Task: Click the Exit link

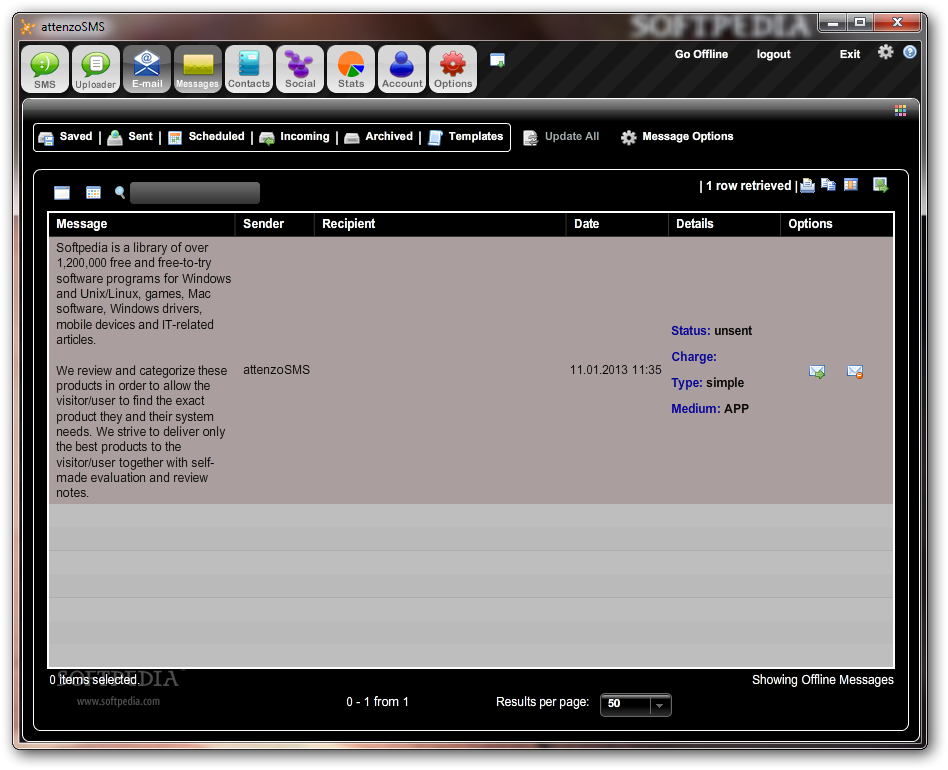Action: point(849,54)
